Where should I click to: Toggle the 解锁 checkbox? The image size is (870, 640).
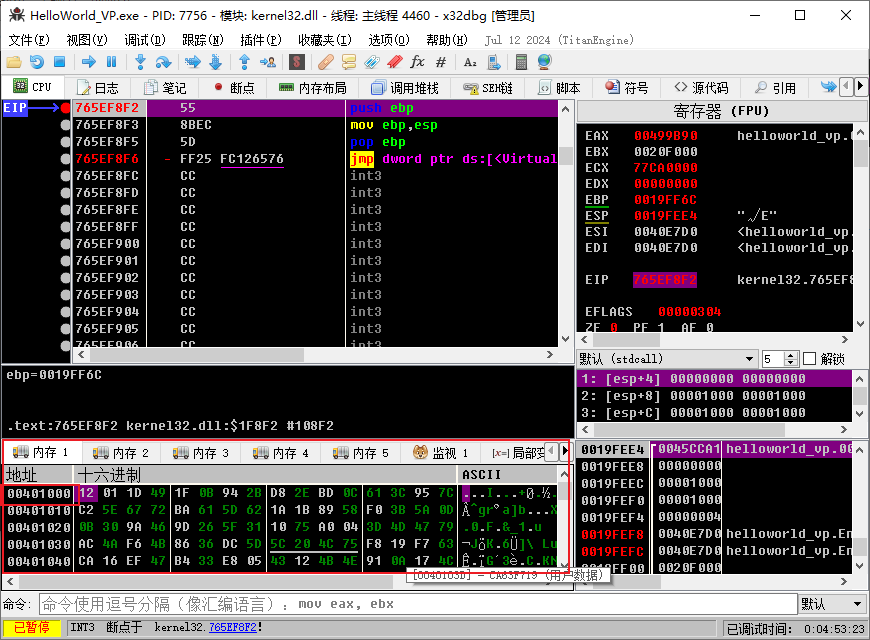(x=810, y=359)
